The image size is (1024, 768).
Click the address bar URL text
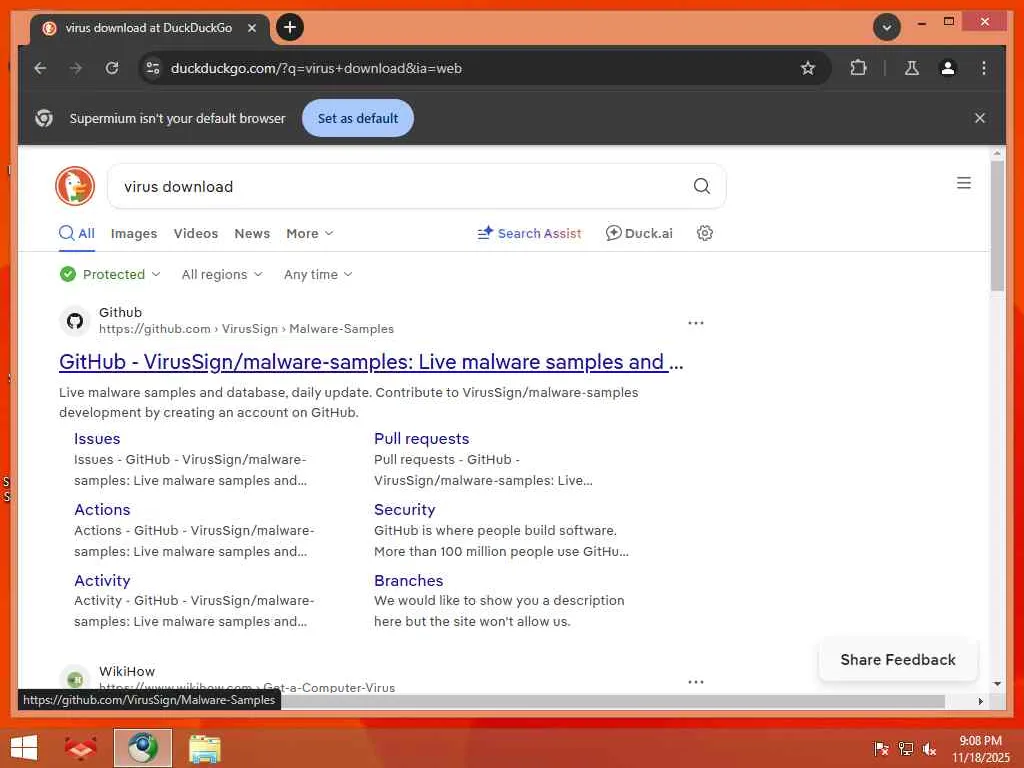click(x=316, y=68)
